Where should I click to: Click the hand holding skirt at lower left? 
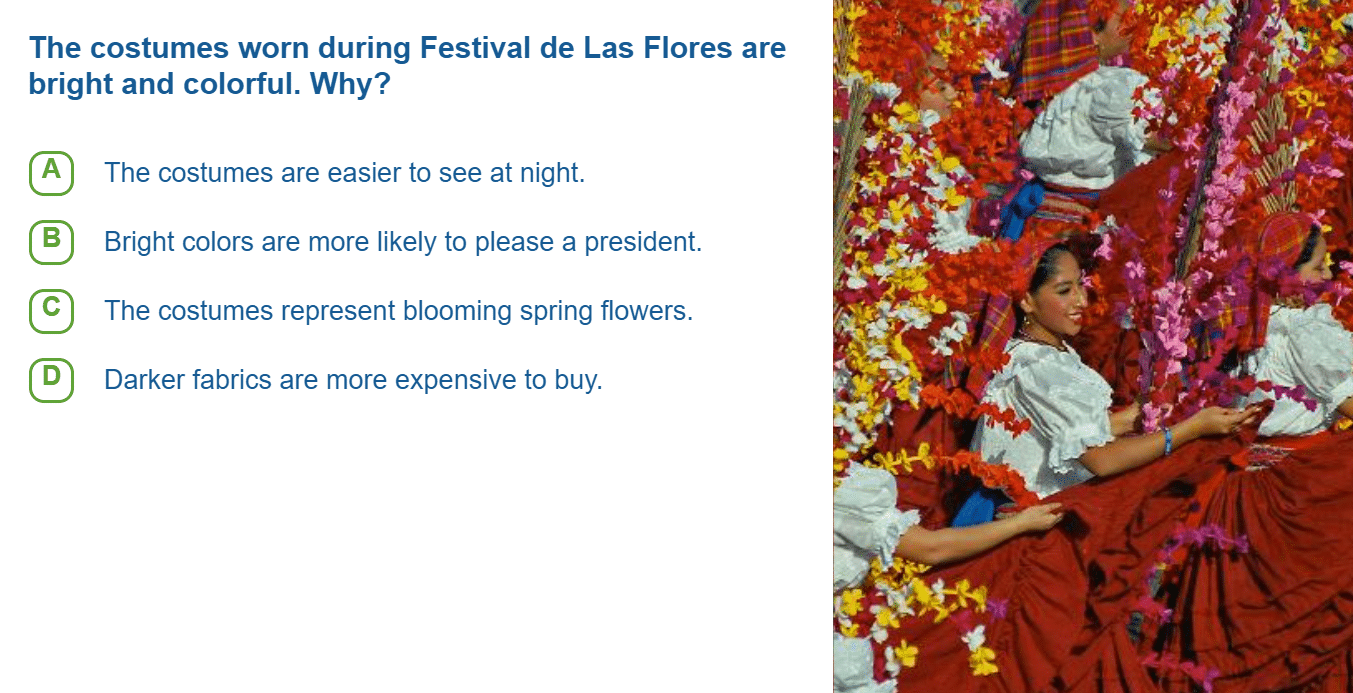(1035, 517)
